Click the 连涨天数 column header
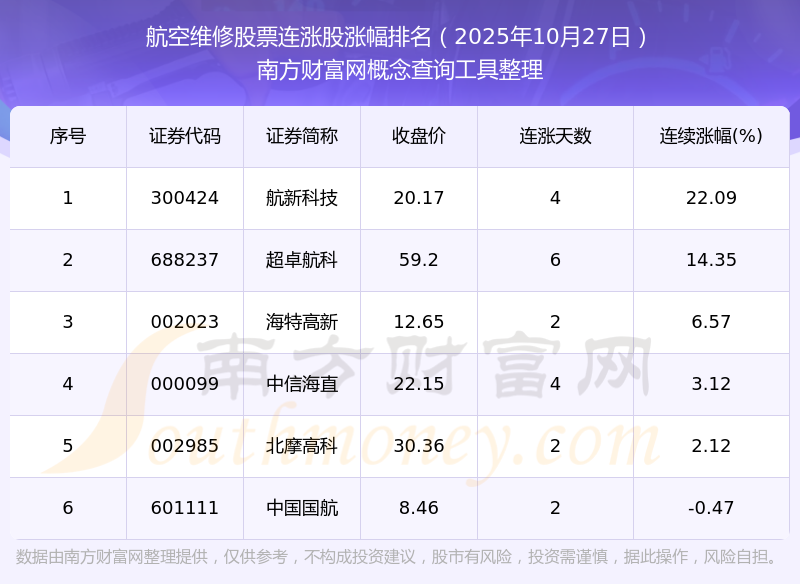 click(555, 136)
